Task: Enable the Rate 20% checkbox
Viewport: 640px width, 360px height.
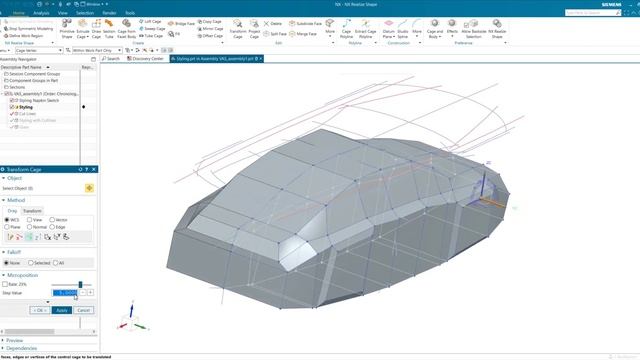Action: coord(5,284)
